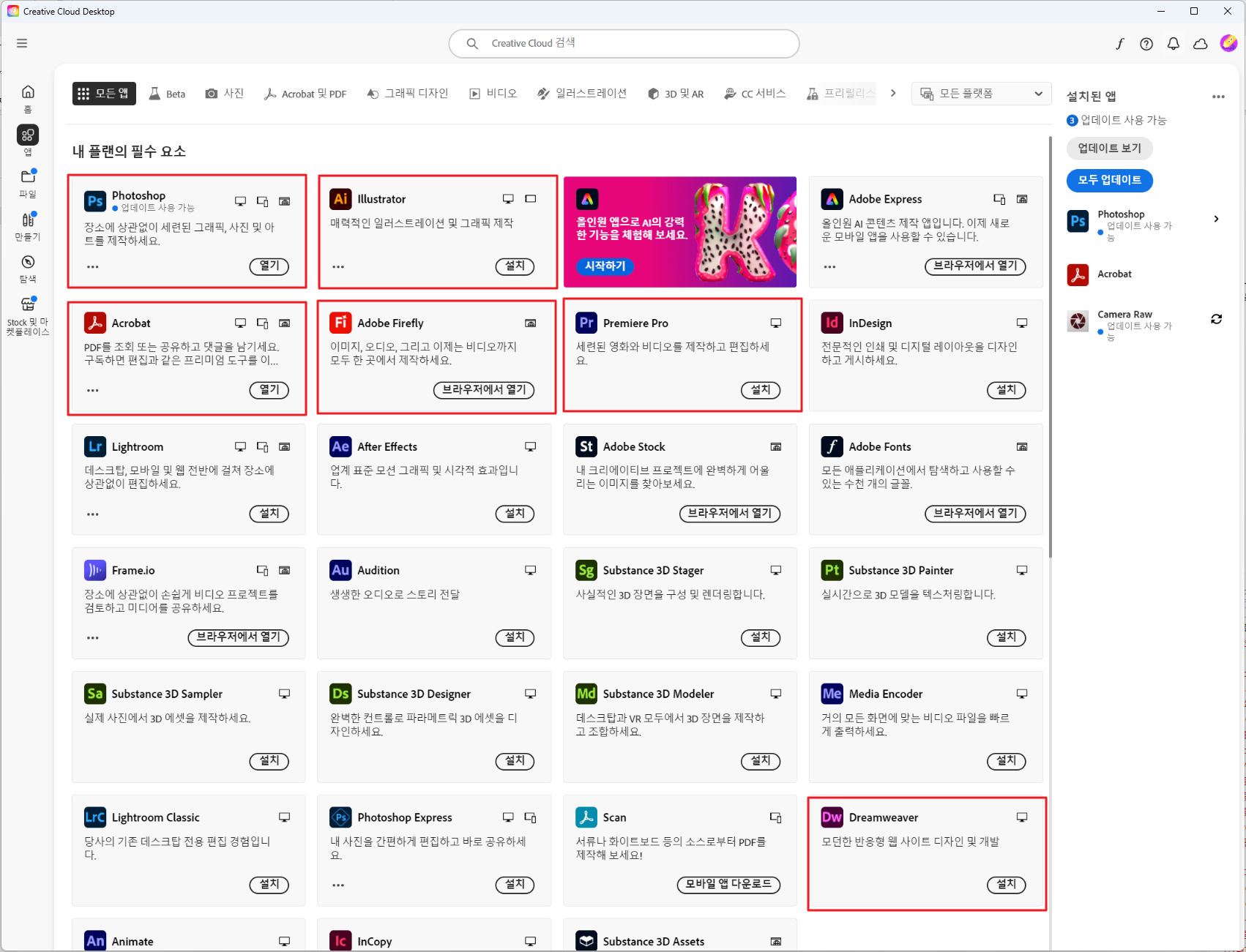
Task: Click Scan's mobile app download button
Action: click(x=728, y=885)
